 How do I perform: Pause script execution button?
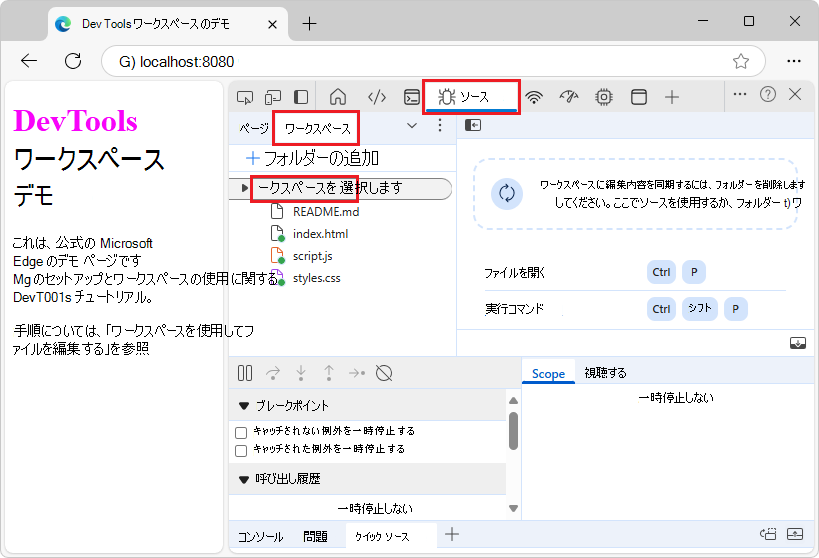pyautogui.click(x=245, y=373)
